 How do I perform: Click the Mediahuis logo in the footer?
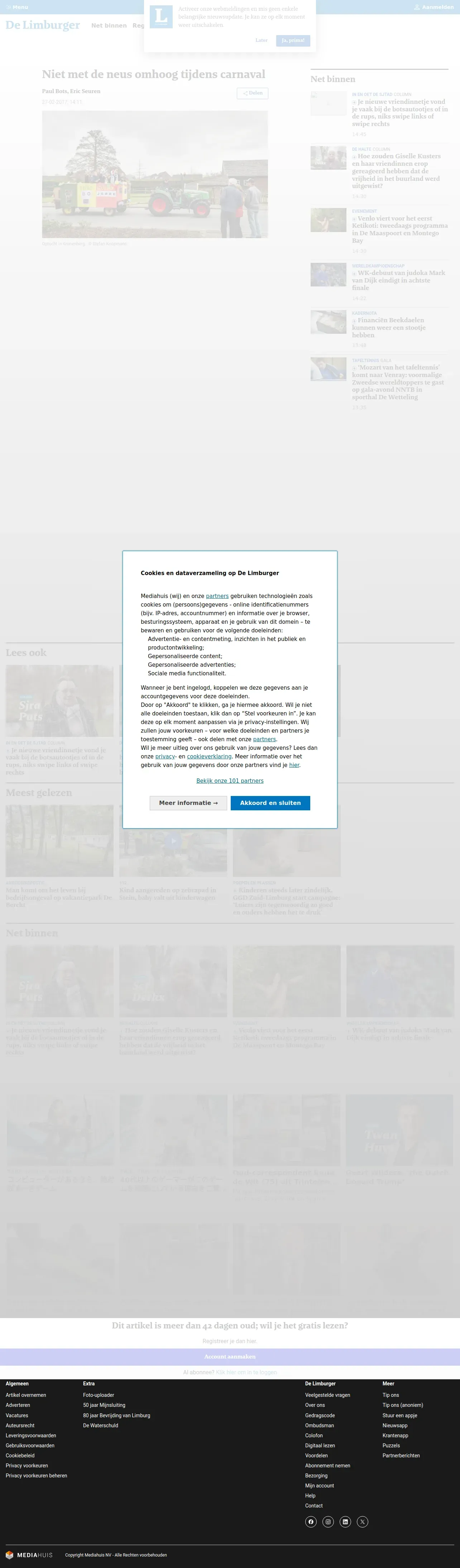click(29, 1555)
